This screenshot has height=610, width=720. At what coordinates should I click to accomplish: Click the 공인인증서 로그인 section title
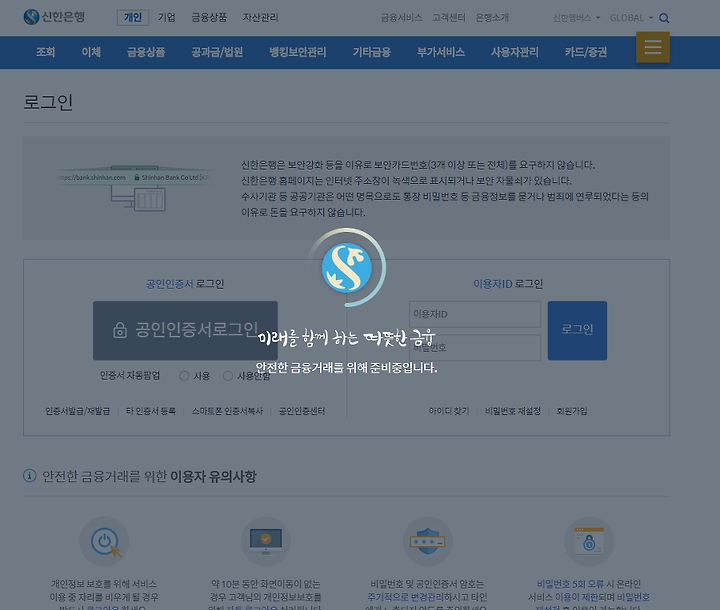pyautogui.click(x=185, y=284)
